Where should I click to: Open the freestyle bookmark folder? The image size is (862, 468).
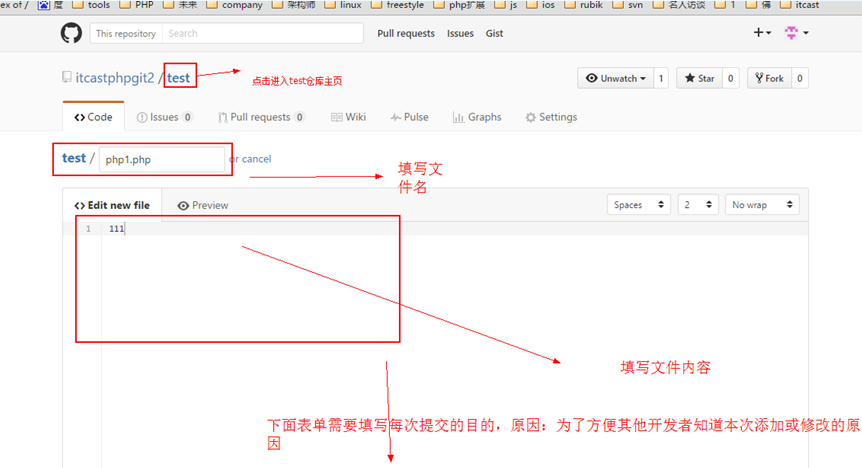[397, 5]
